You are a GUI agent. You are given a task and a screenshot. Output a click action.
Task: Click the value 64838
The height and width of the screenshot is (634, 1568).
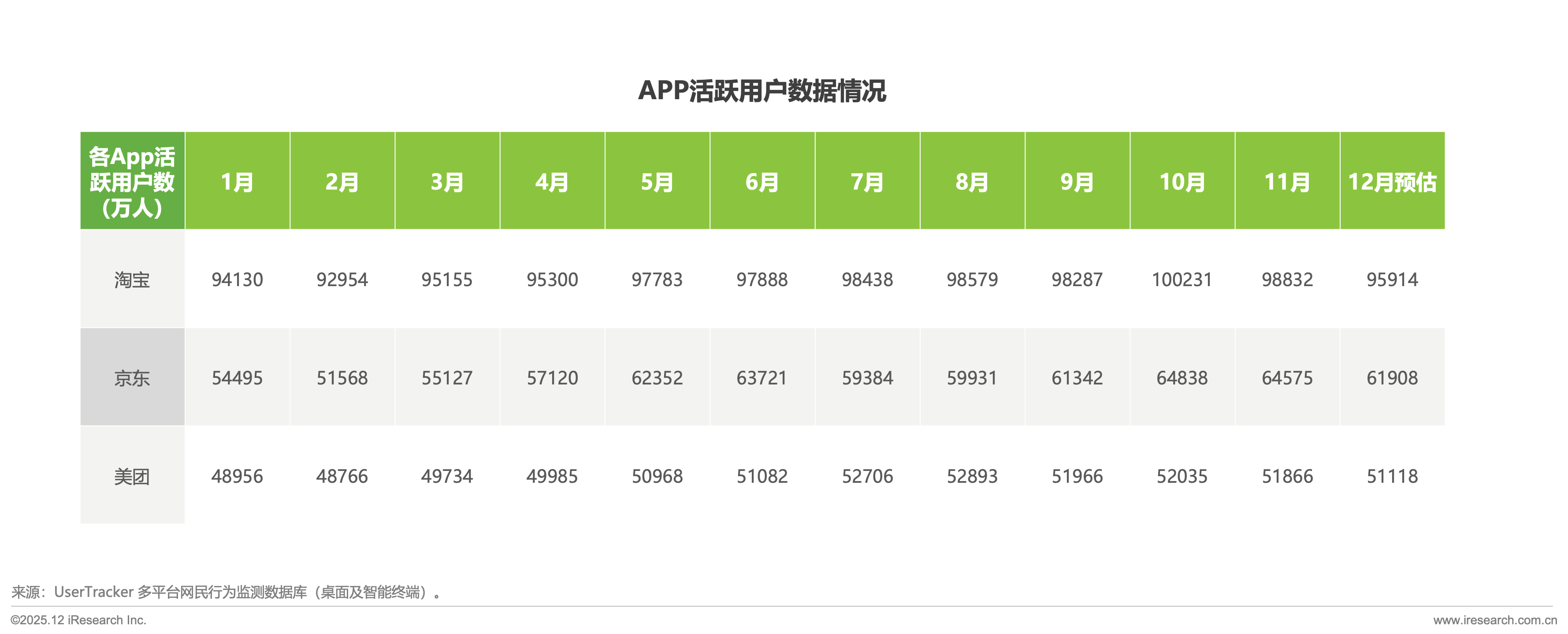coord(1182,377)
